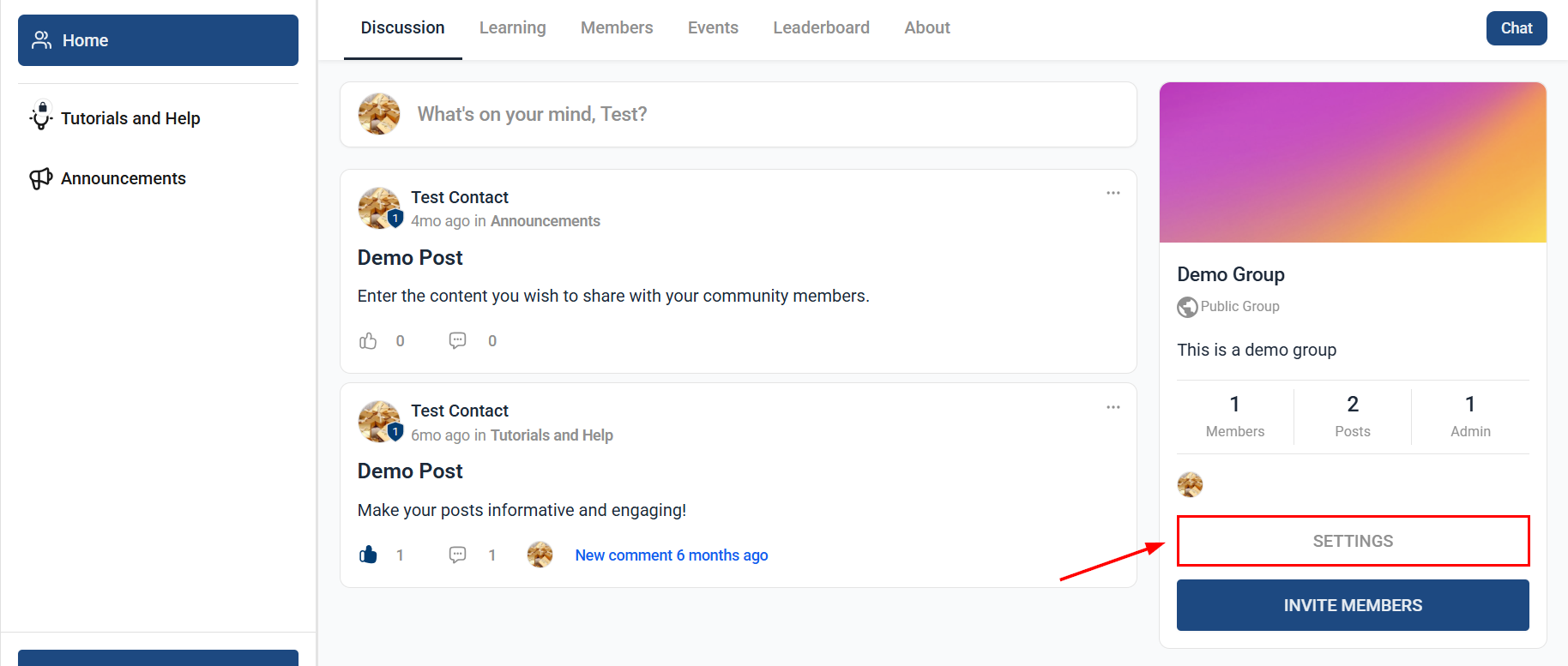Open options menu for Tutorials and Help post
This screenshot has width=1568, height=666.
(1113, 407)
